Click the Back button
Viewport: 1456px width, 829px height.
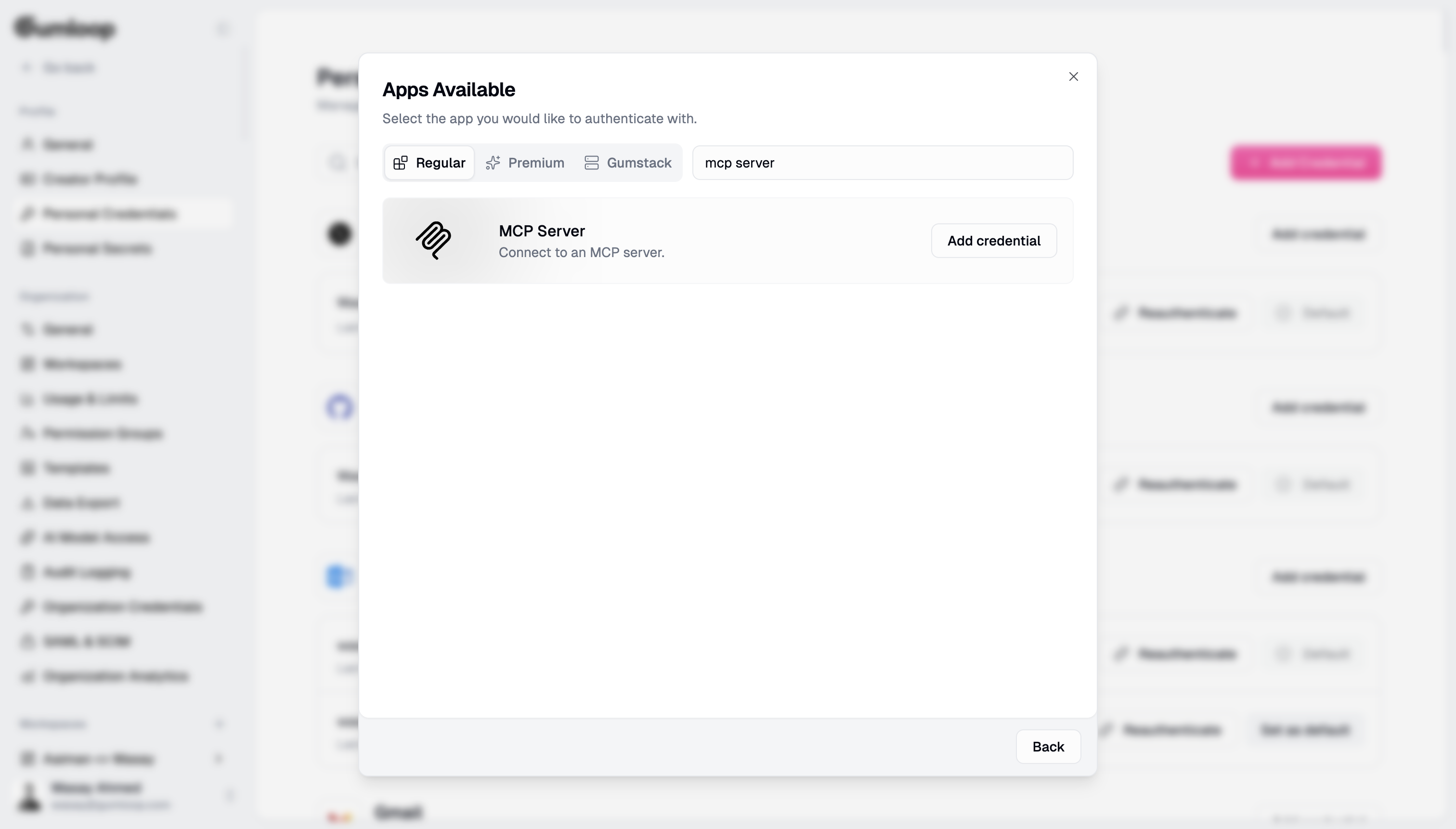1048,747
